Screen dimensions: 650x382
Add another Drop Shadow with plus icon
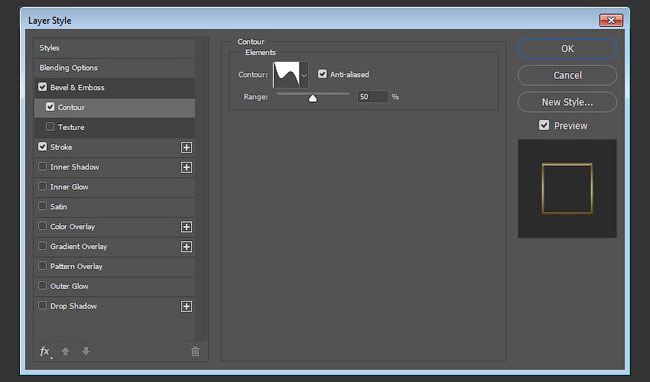point(187,307)
